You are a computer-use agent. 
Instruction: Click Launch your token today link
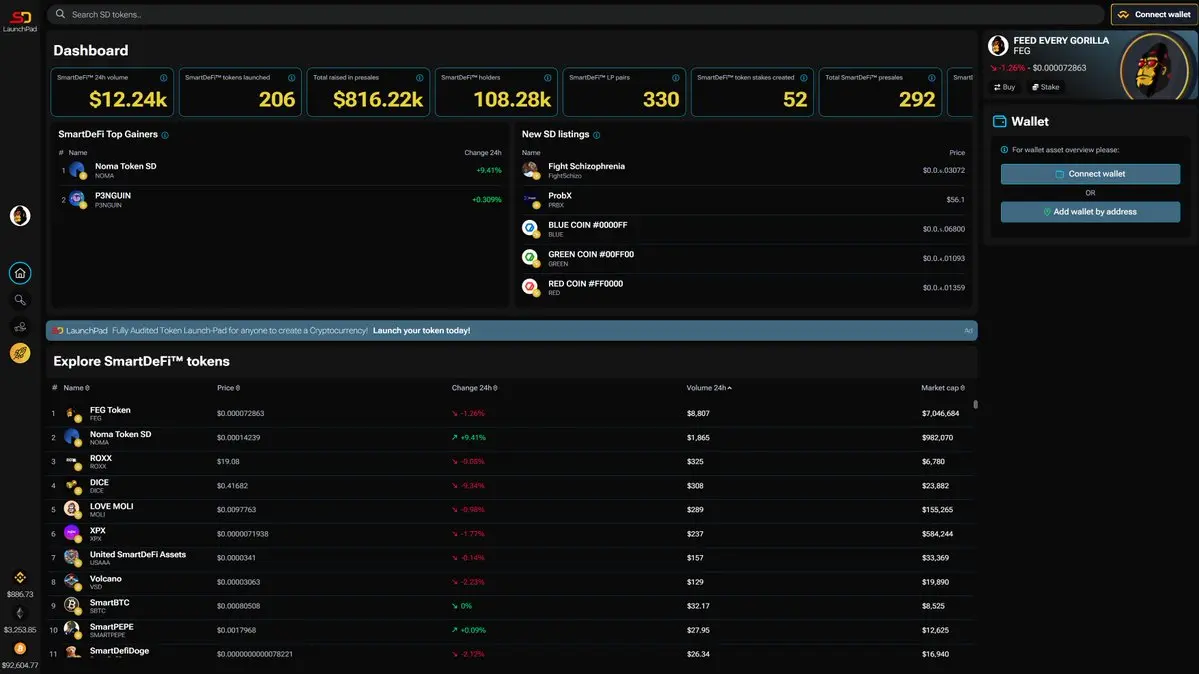click(421, 330)
